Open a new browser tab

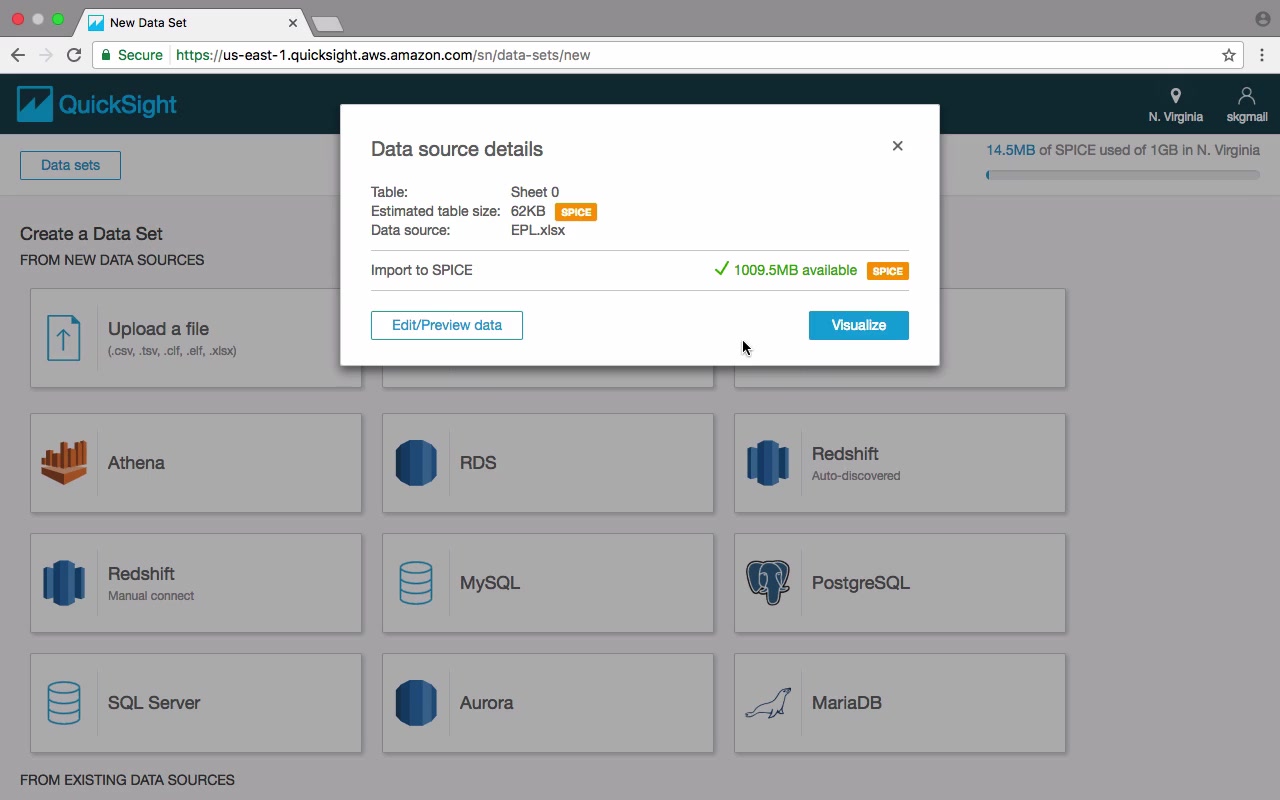tap(327, 23)
